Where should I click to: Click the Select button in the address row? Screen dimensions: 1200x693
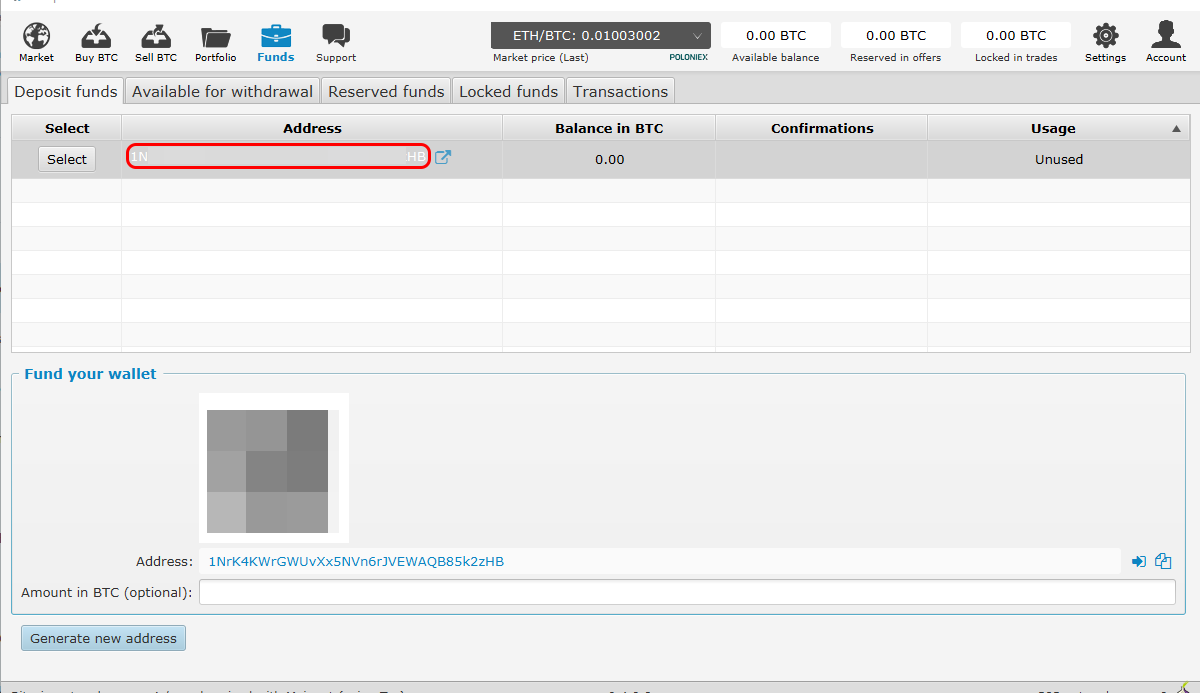coord(67,159)
